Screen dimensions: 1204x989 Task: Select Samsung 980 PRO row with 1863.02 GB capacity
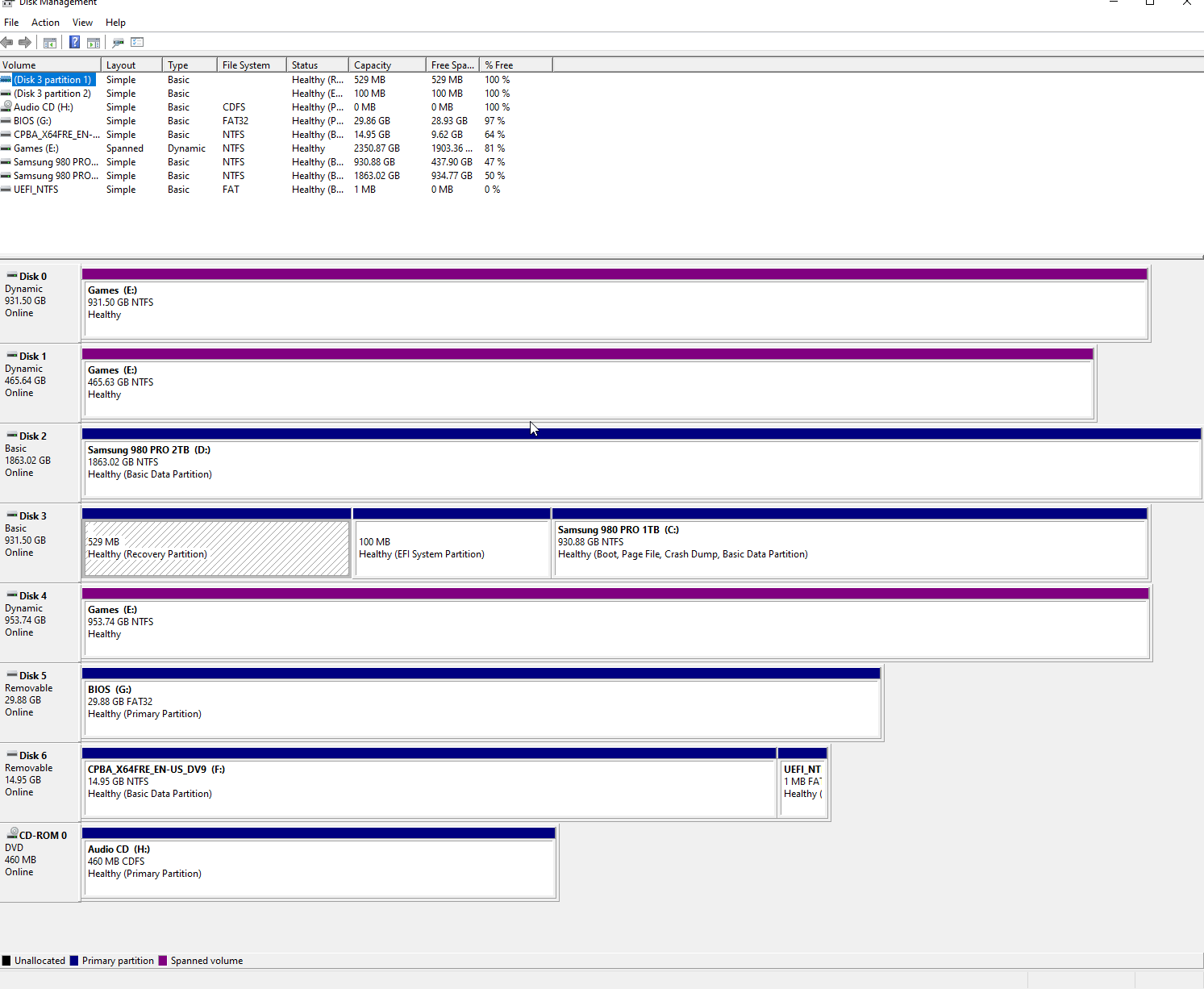[x=276, y=176]
